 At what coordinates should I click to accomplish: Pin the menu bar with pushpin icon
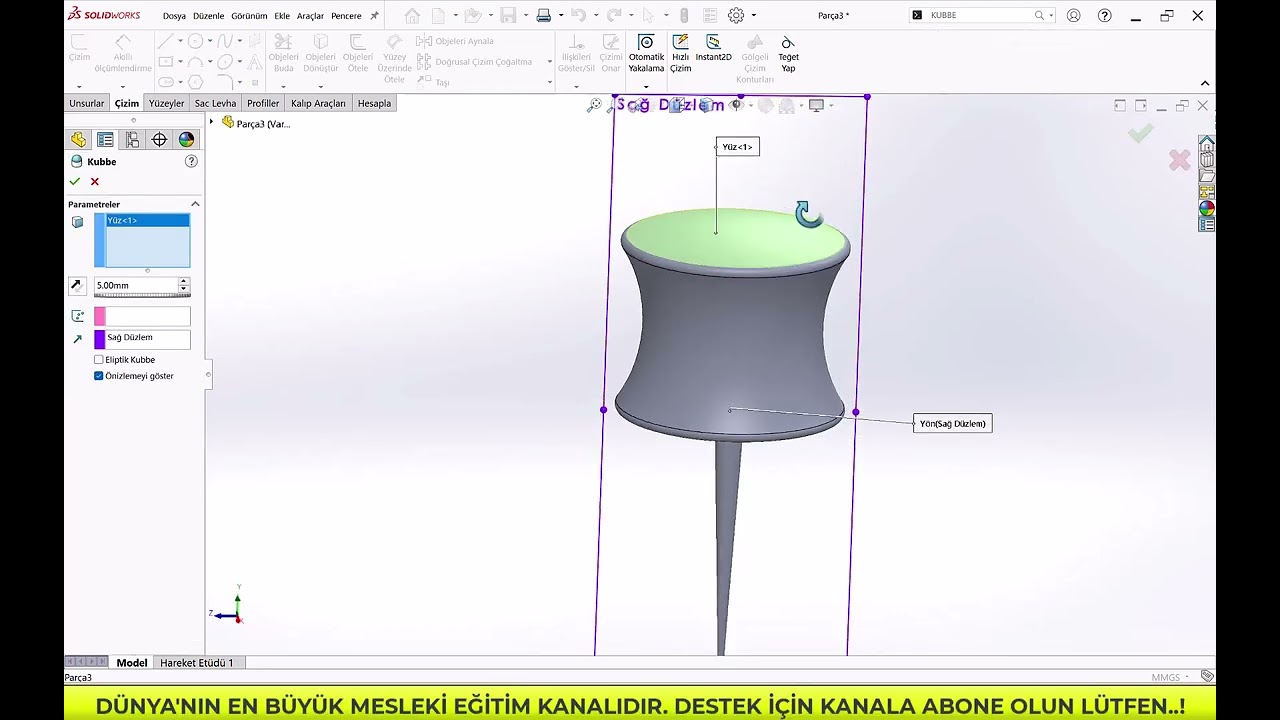(374, 15)
